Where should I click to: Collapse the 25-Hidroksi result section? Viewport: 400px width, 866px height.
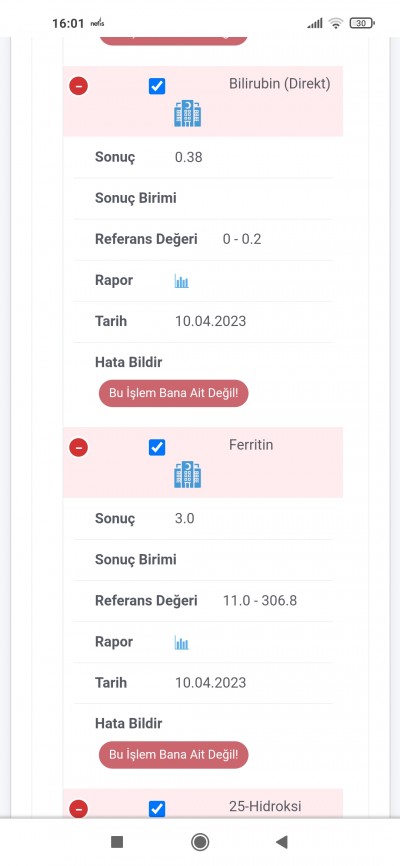click(78, 809)
